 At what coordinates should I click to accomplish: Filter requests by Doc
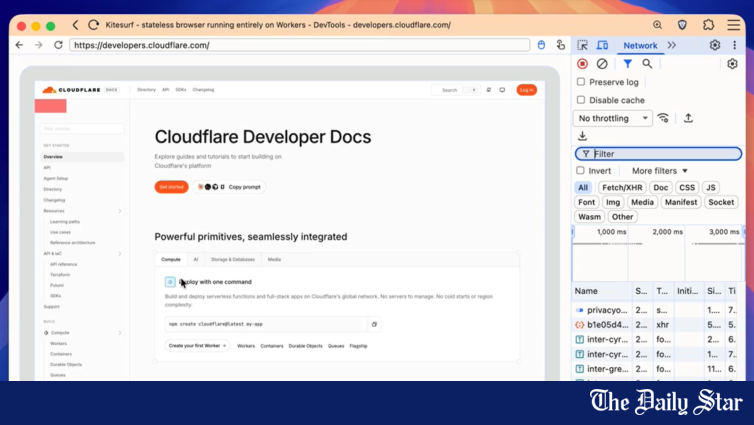pos(661,188)
